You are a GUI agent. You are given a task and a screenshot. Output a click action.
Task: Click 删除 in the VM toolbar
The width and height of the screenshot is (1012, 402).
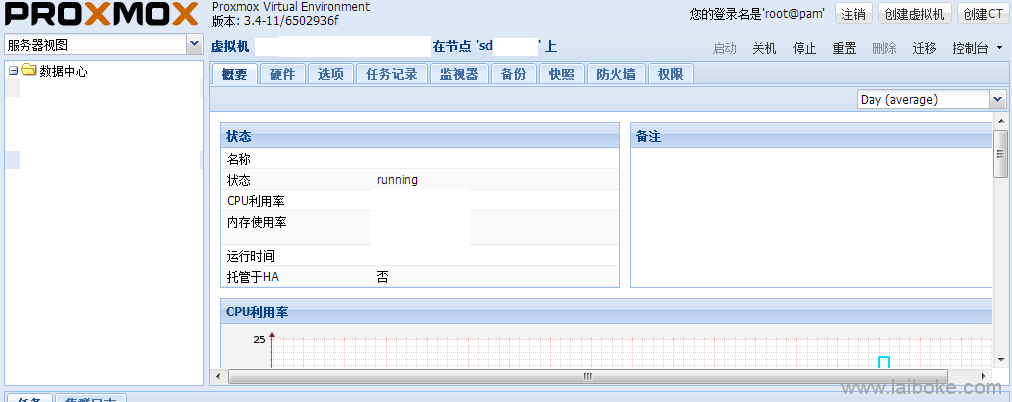coord(884,48)
